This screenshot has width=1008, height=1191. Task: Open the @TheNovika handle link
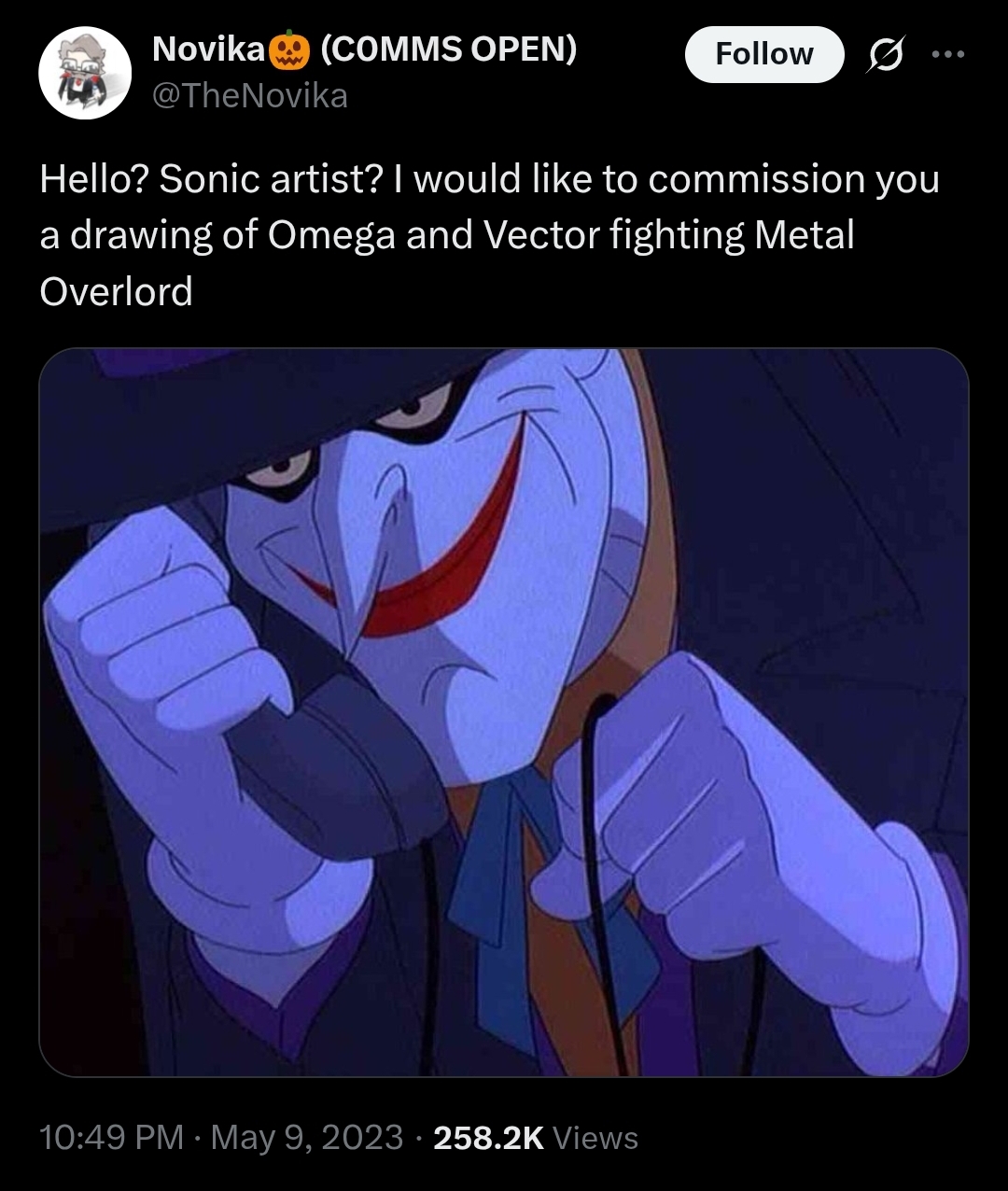coord(249,95)
